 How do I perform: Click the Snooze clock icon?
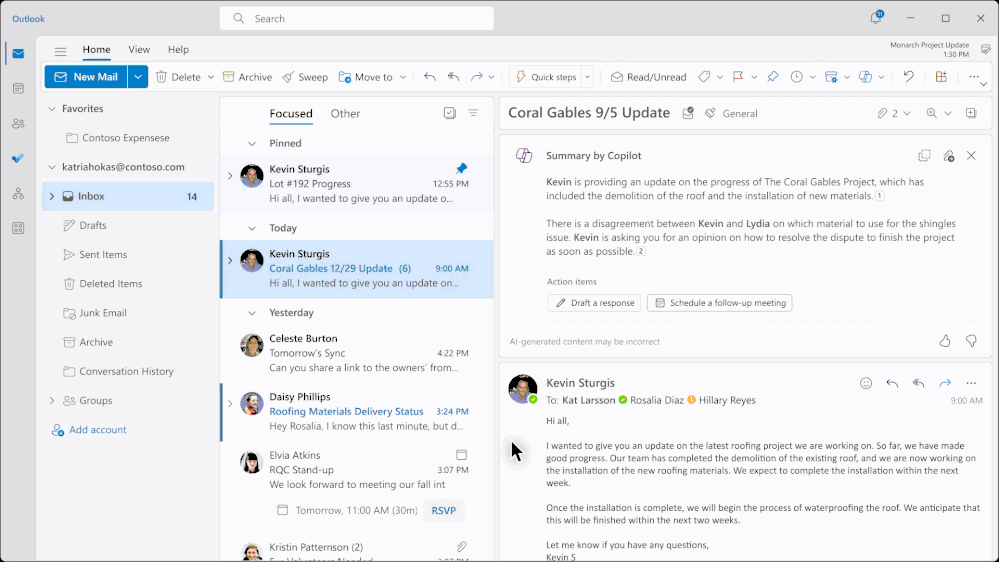(x=796, y=77)
